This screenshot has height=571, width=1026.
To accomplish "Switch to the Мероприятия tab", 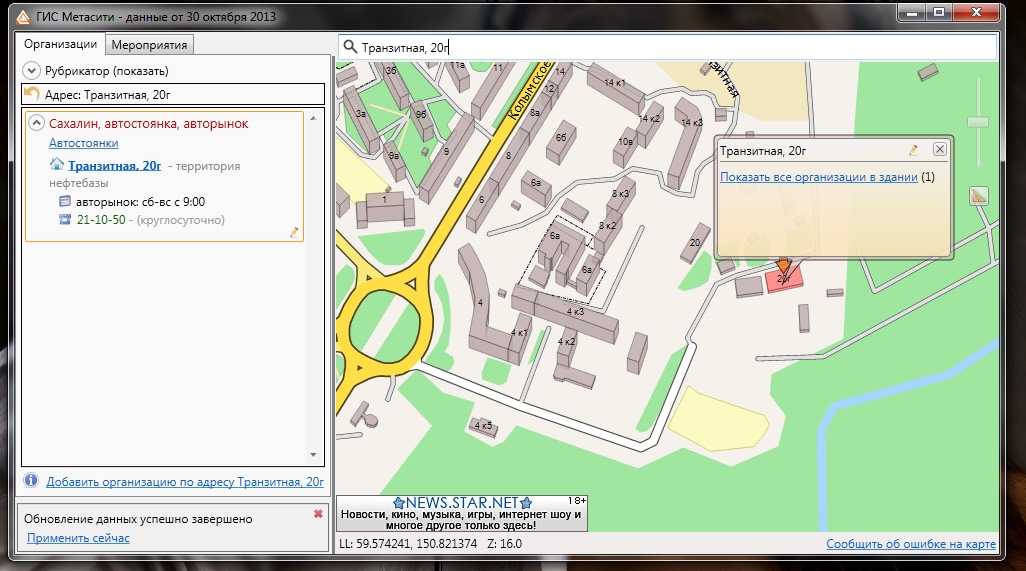I will pos(150,44).
